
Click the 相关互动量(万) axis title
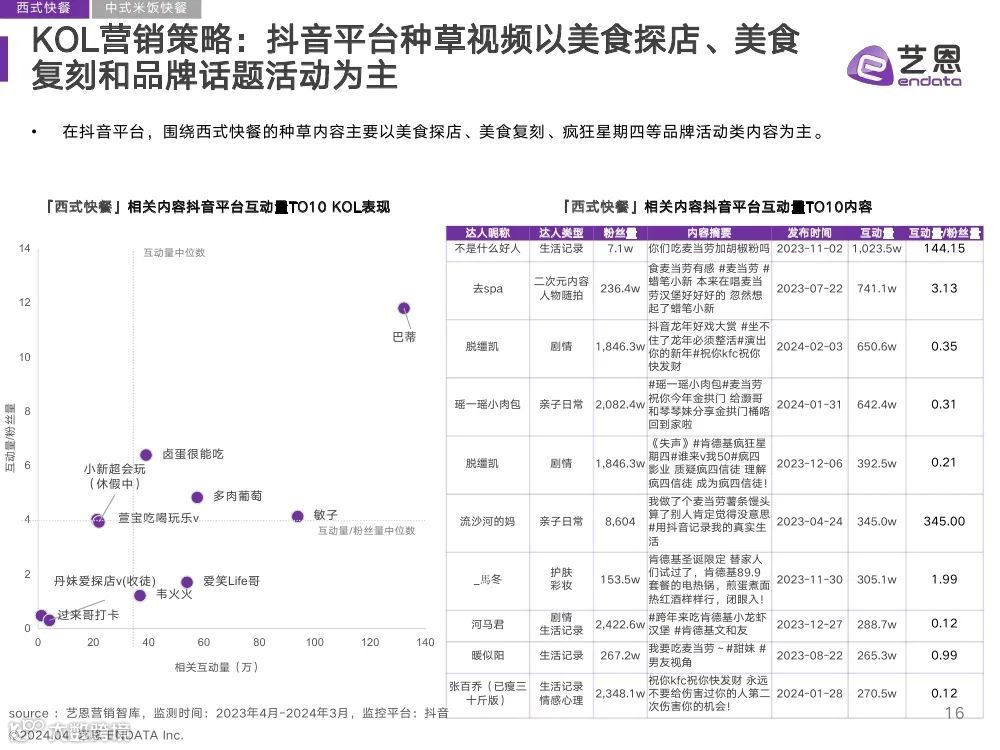[x=217, y=667]
